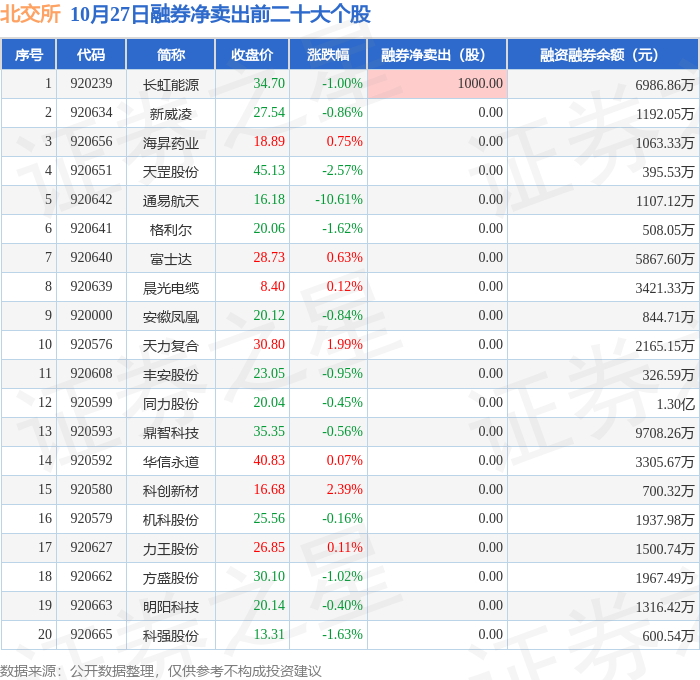The image size is (700, 680).
Task: Click closing price 35.35
Action: click(269, 432)
